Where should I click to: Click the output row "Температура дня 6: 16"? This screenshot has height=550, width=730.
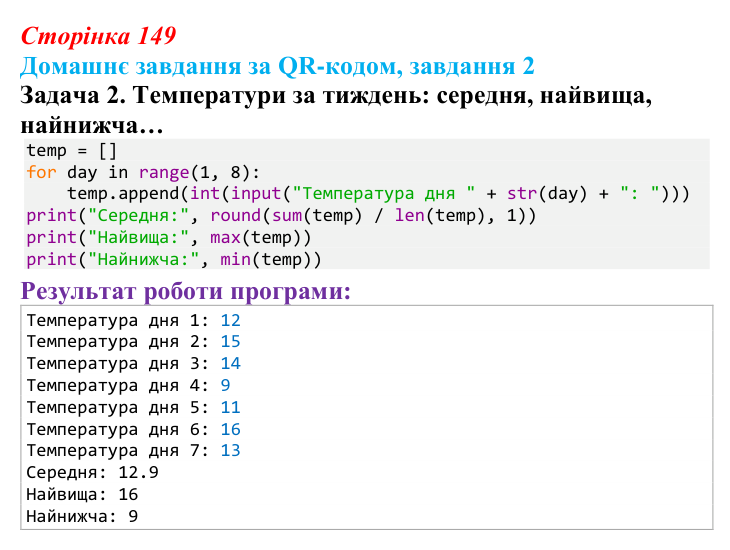pyautogui.click(x=133, y=429)
